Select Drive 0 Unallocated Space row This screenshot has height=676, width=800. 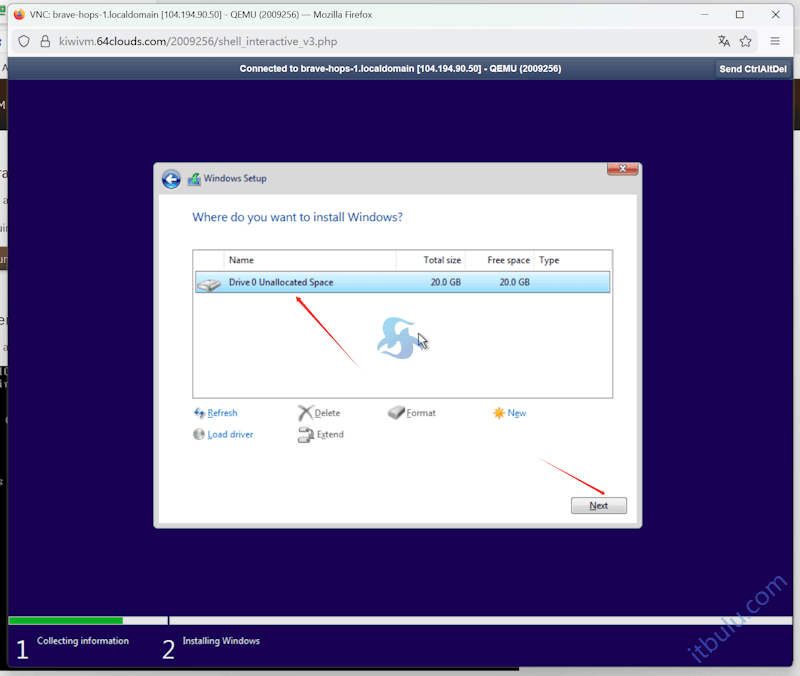401,283
